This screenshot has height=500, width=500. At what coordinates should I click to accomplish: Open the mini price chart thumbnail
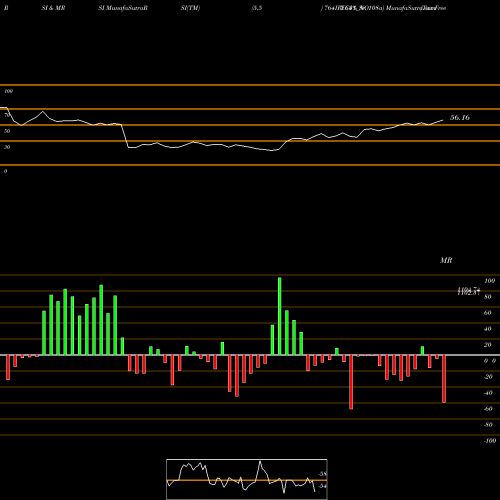pyautogui.click(x=247, y=479)
